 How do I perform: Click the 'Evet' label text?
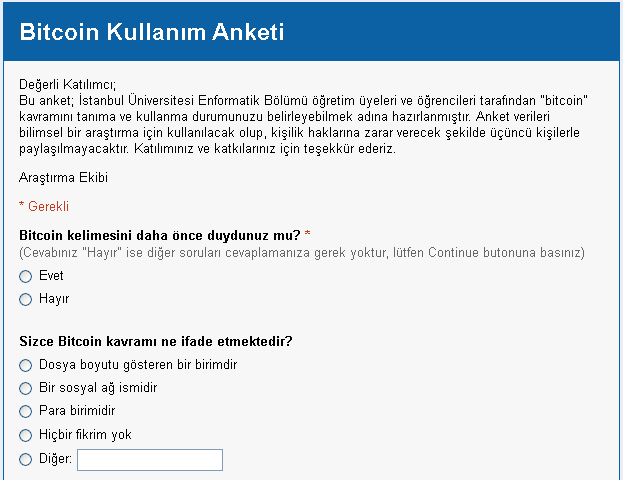point(51,276)
